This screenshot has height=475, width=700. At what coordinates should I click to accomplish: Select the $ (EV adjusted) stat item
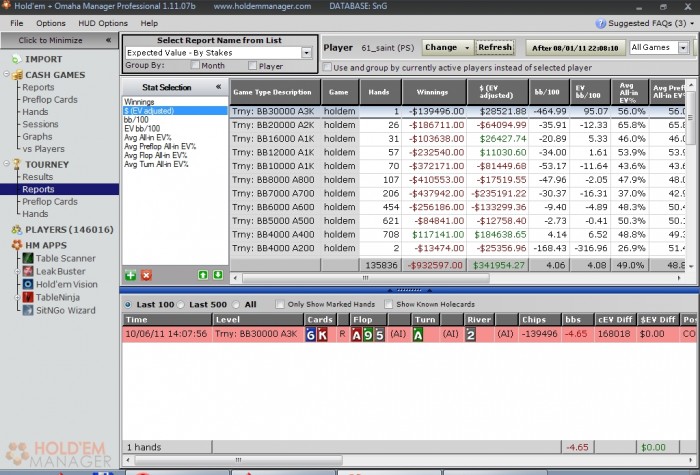pos(175,111)
